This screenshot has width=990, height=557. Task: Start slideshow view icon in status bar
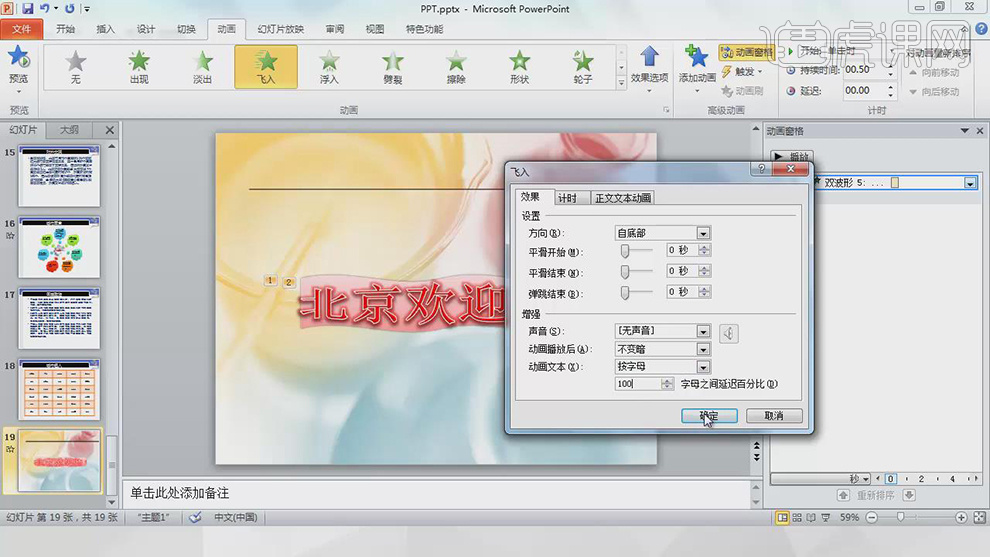coord(825,517)
